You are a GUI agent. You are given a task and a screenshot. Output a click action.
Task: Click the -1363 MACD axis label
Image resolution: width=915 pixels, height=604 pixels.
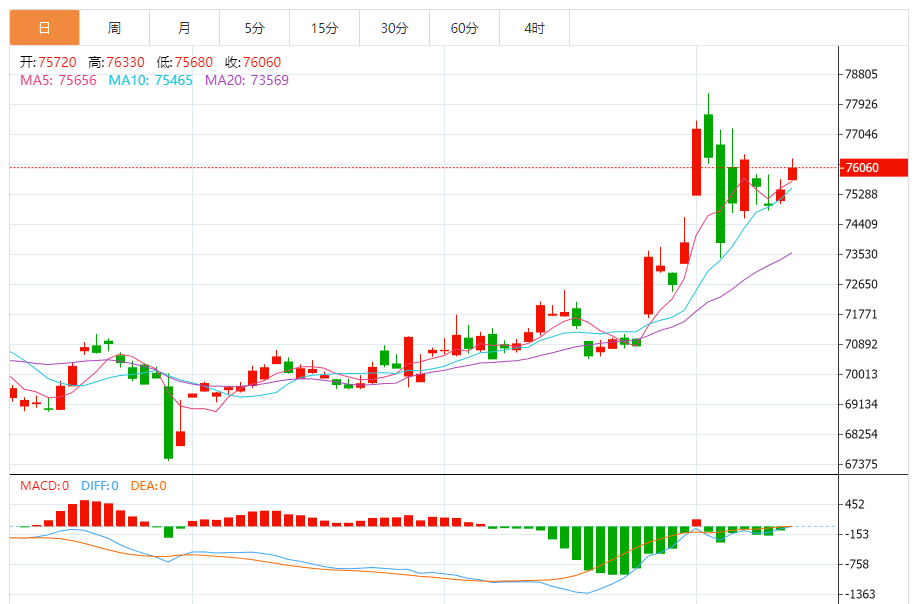[860, 594]
